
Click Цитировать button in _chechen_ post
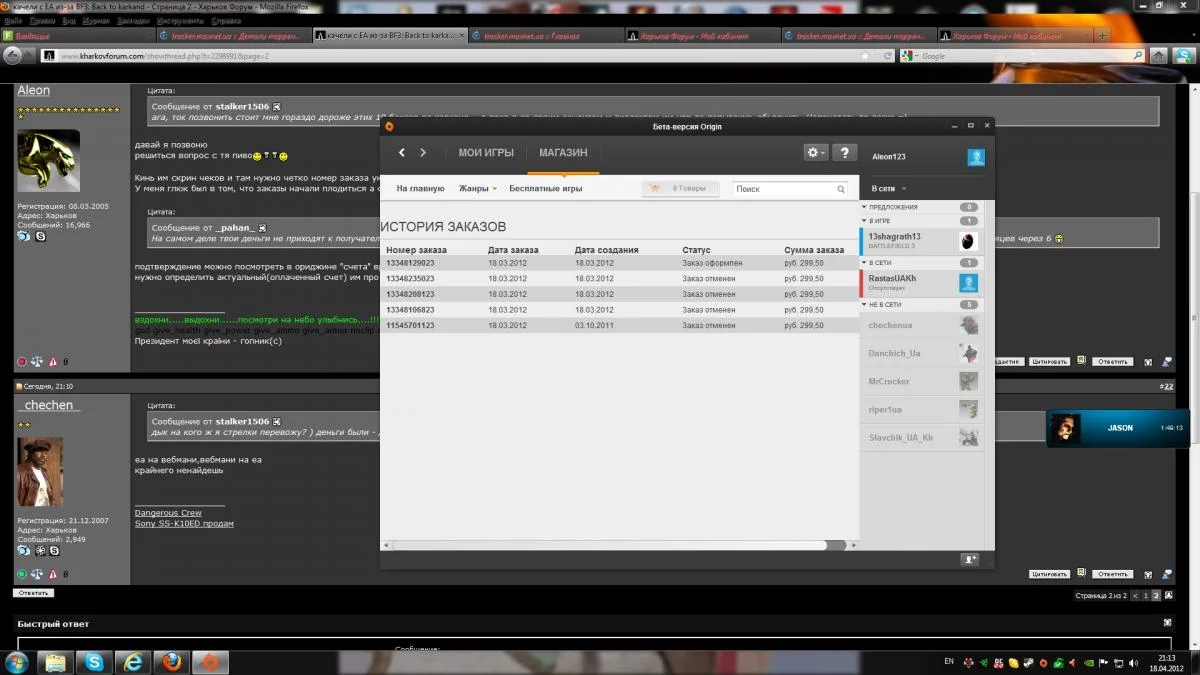pyautogui.click(x=1049, y=574)
